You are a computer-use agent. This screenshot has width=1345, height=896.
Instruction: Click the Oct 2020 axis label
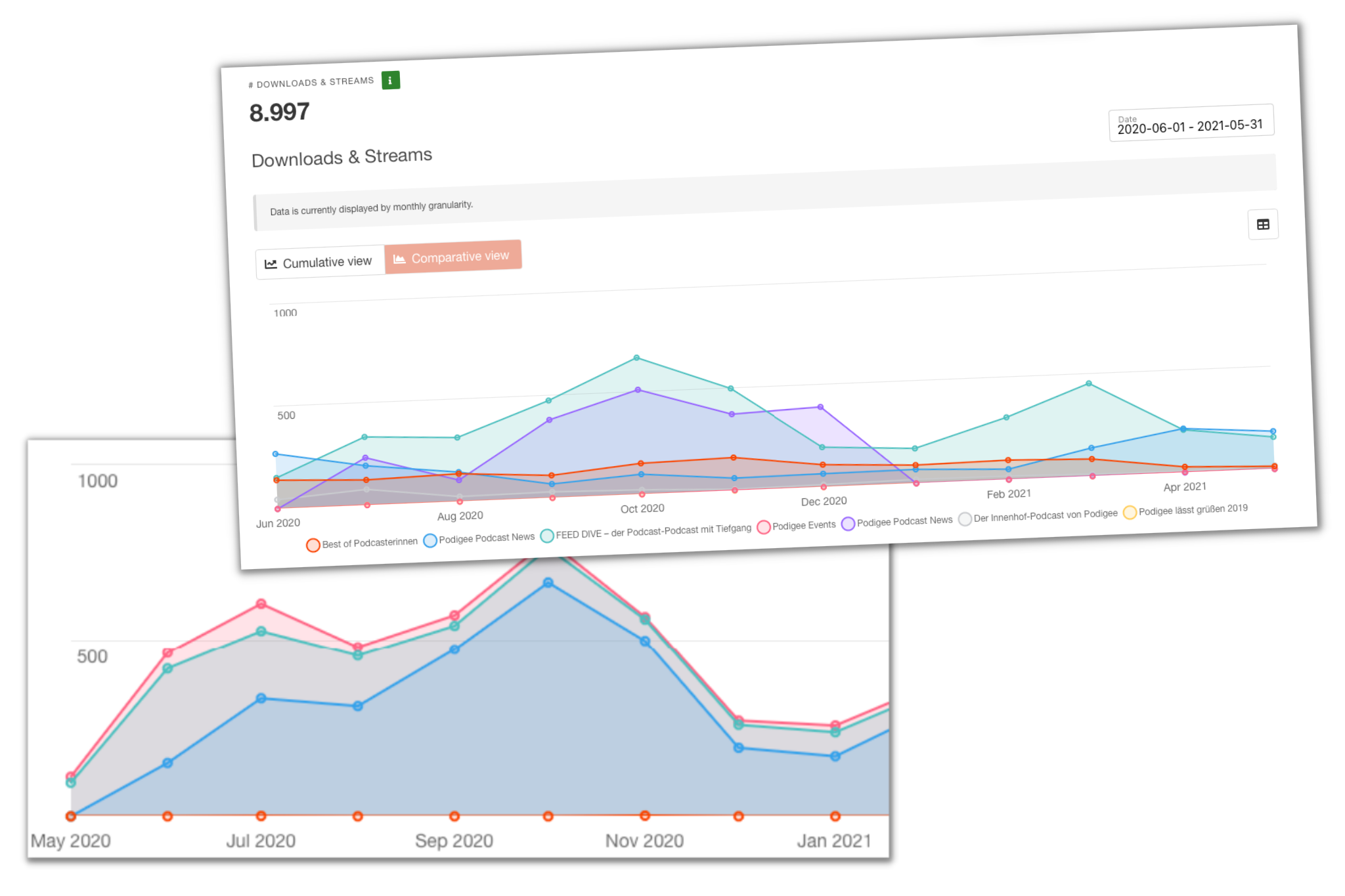pyautogui.click(x=642, y=509)
